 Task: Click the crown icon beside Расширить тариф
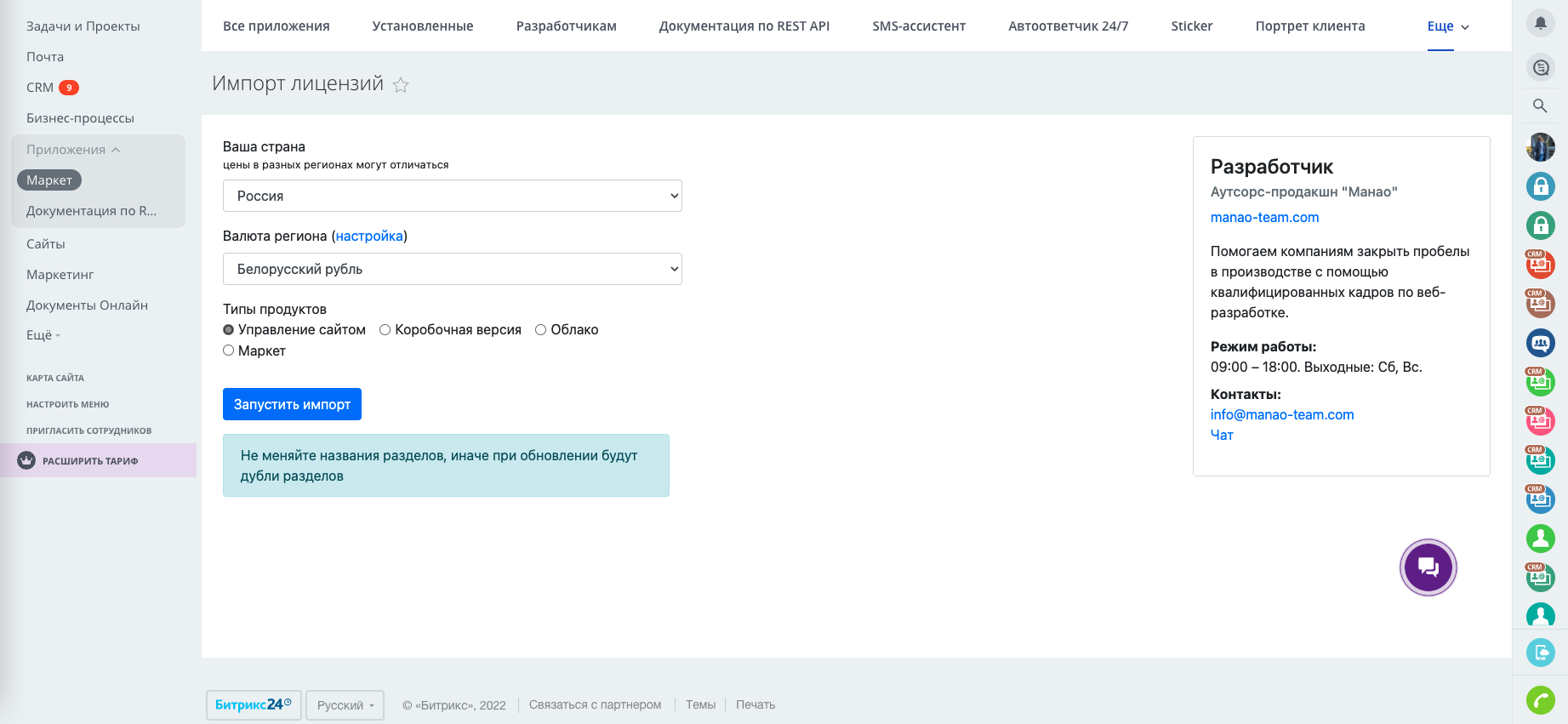[26, 461]
